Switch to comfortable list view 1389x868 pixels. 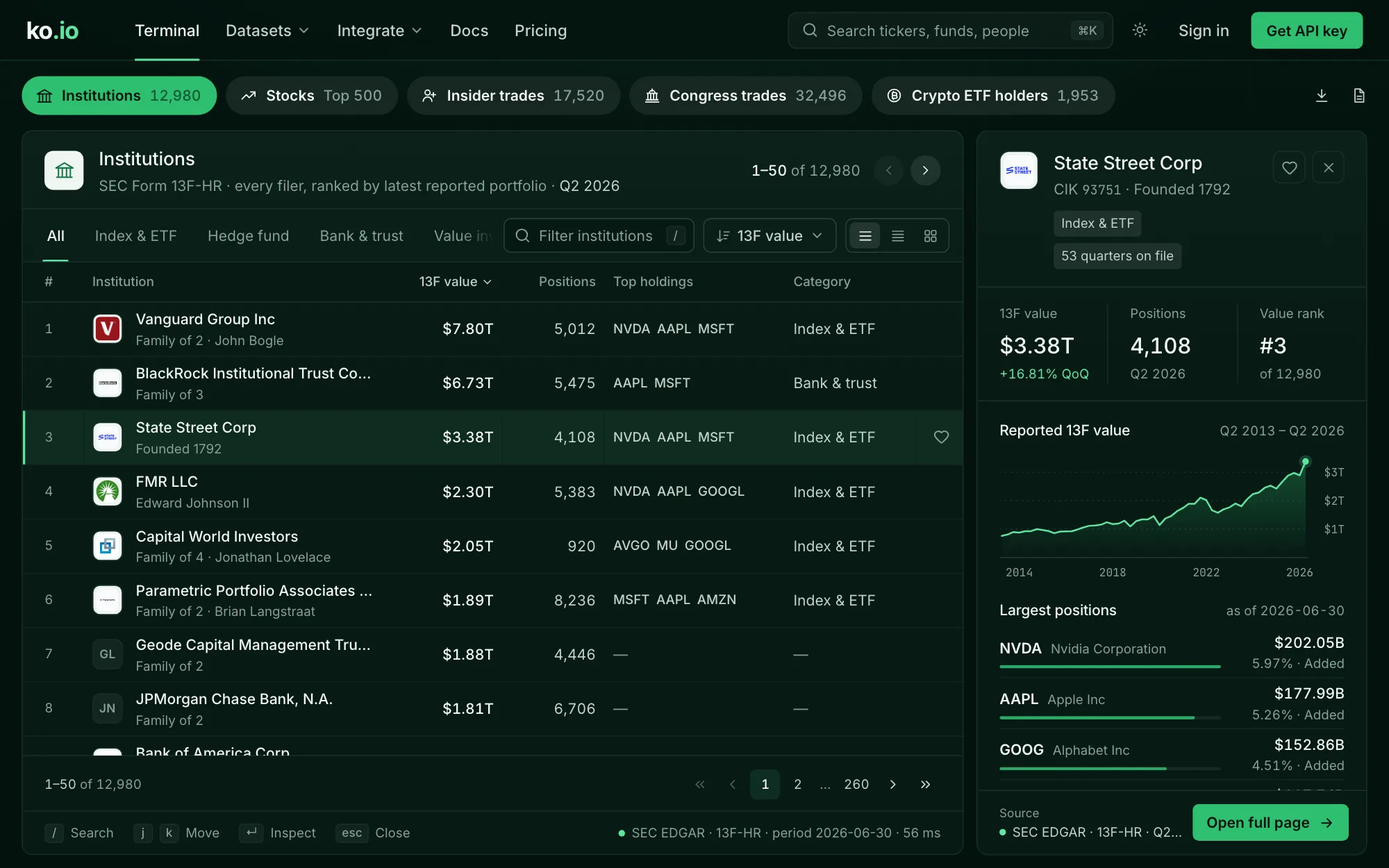(865, 236)
